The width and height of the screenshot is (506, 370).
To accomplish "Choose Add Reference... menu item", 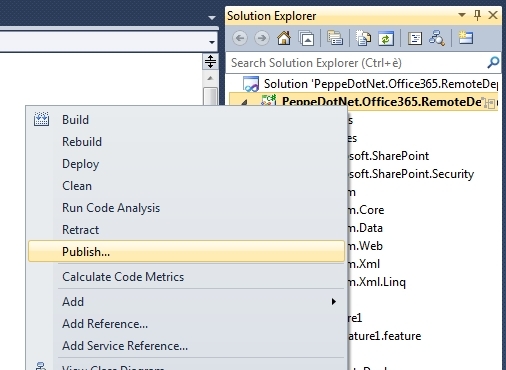I will tap(186, 324).
